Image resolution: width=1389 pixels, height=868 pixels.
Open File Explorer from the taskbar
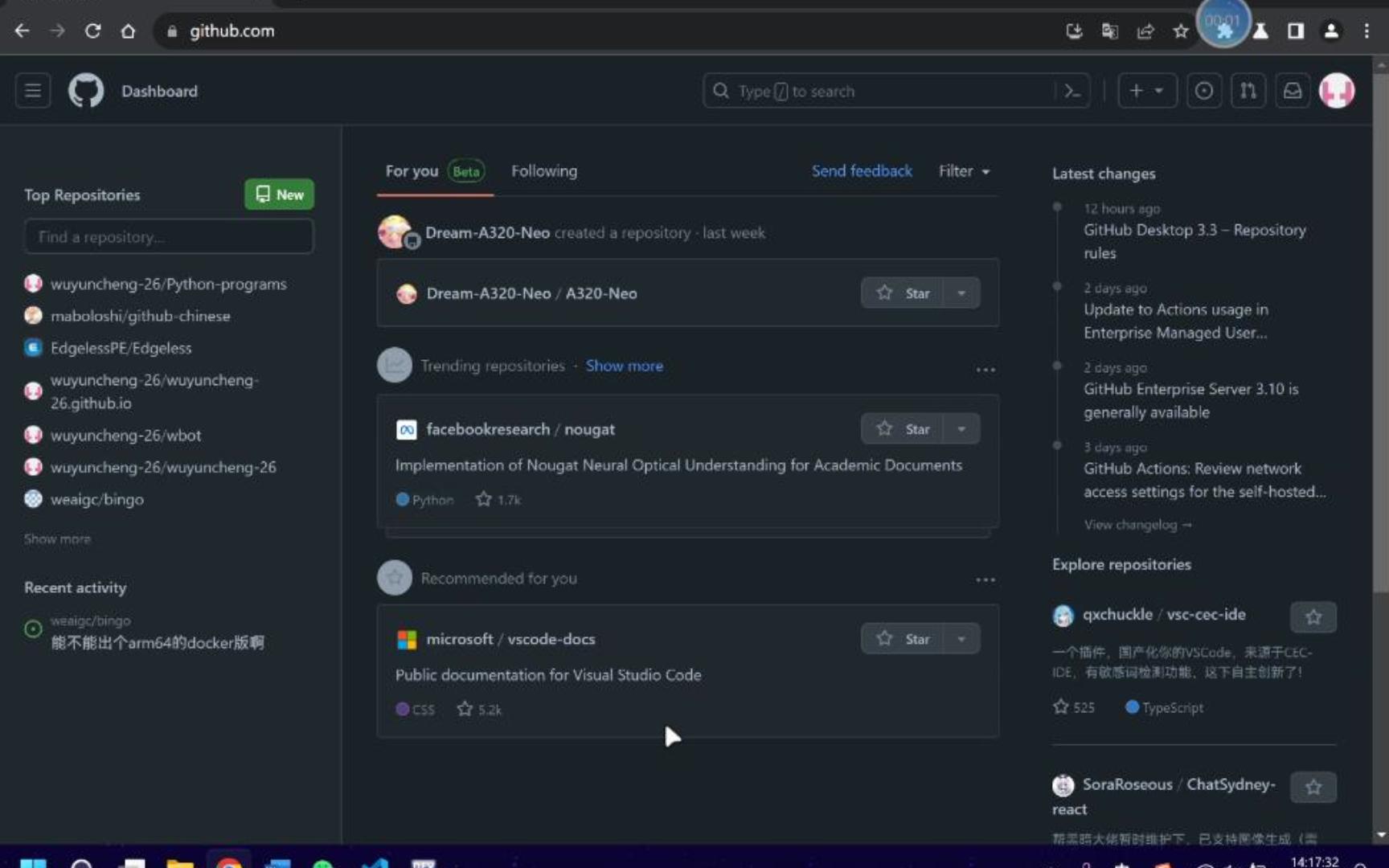tap(180, 862)
